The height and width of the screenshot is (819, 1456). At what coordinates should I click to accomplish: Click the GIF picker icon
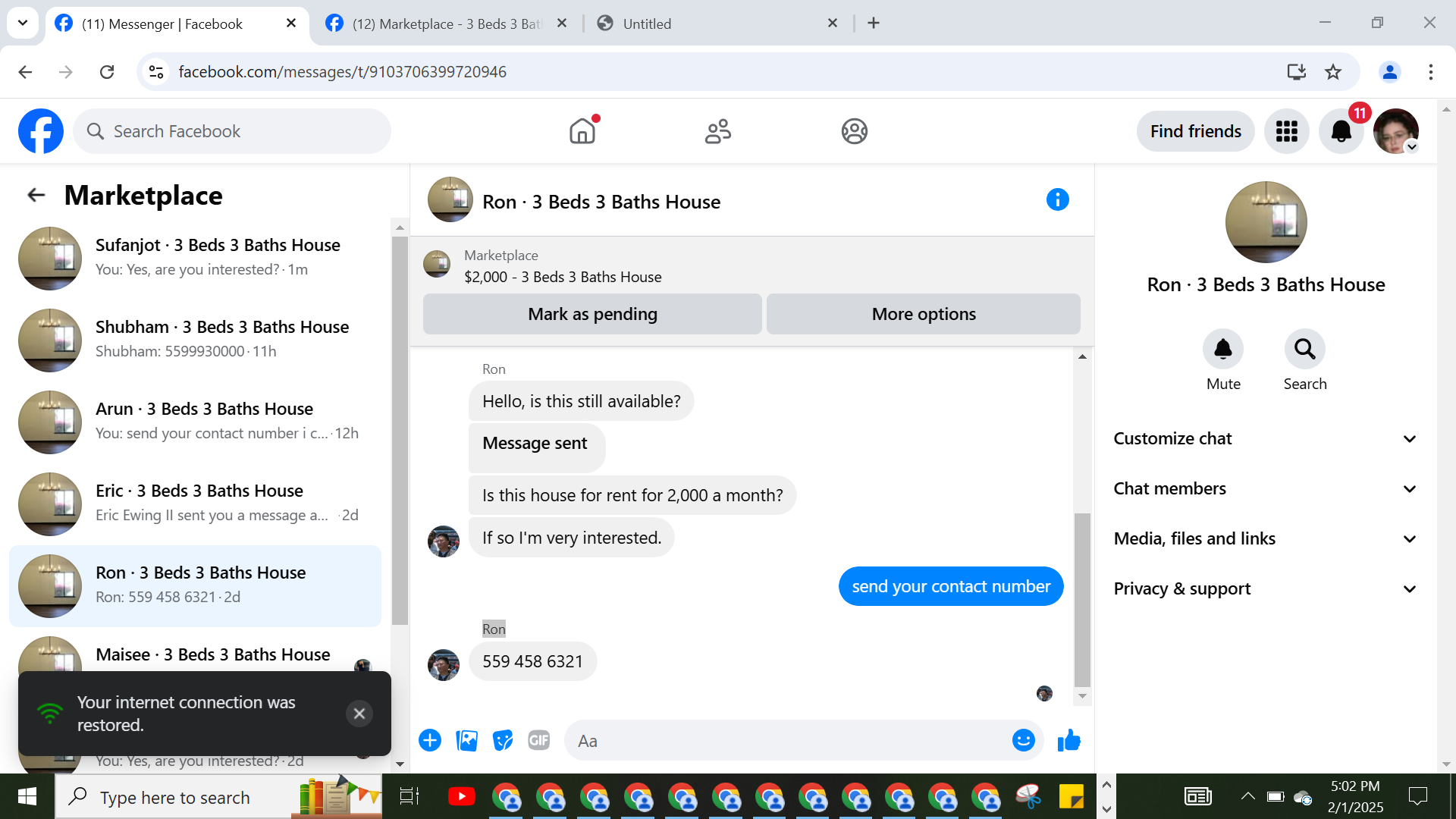[x=538, y=740]
